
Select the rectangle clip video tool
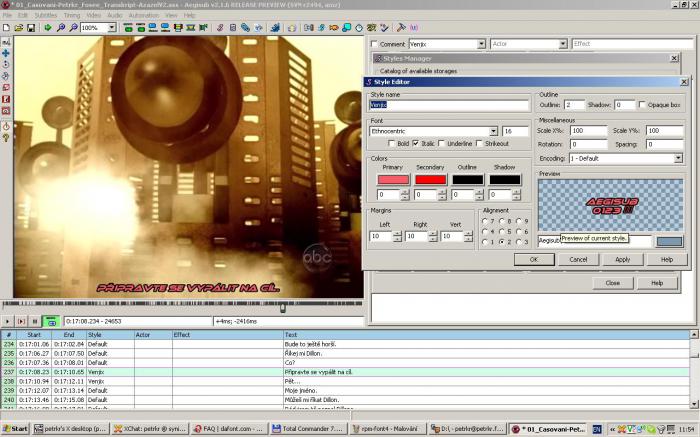(x=6, y=99)
